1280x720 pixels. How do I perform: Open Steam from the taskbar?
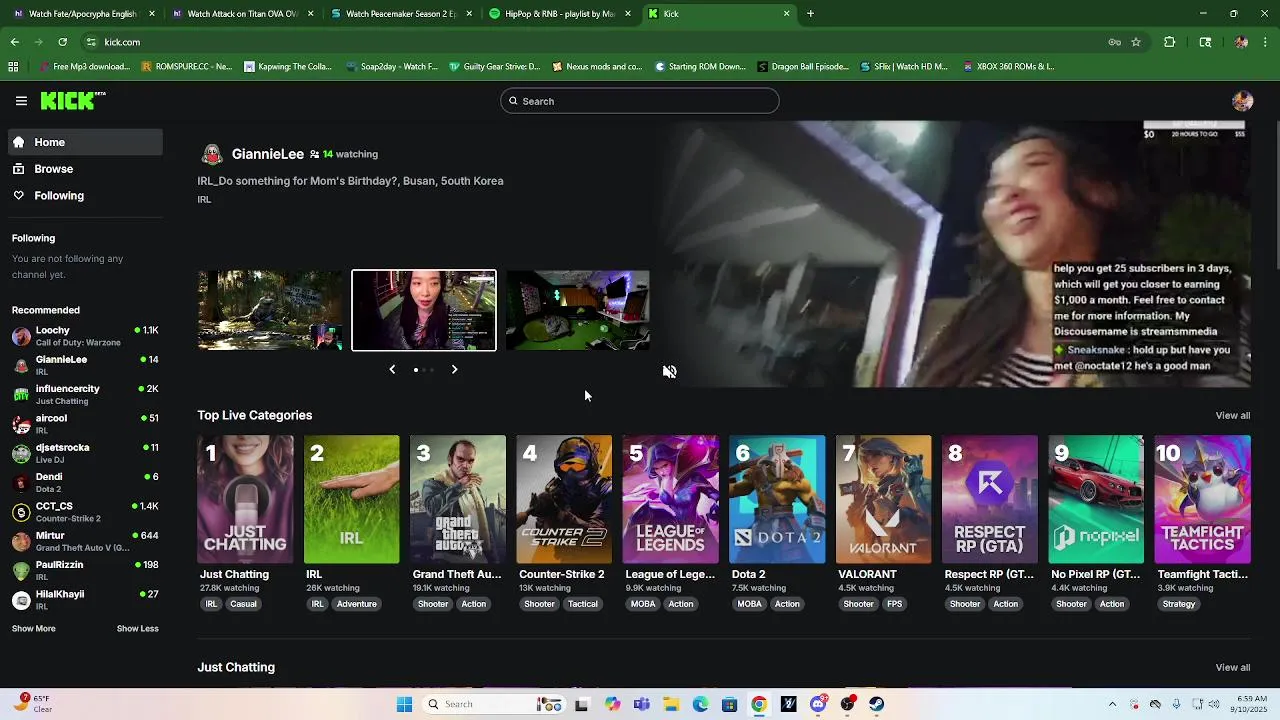coord(877,704)
